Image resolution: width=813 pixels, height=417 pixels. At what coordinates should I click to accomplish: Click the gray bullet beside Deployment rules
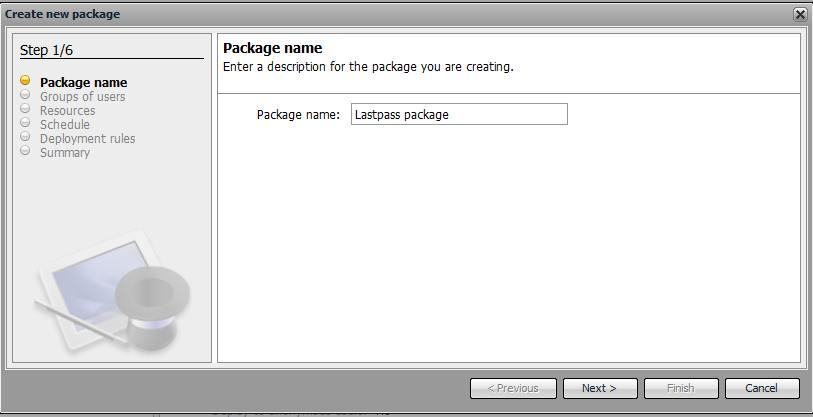(26, 138)
